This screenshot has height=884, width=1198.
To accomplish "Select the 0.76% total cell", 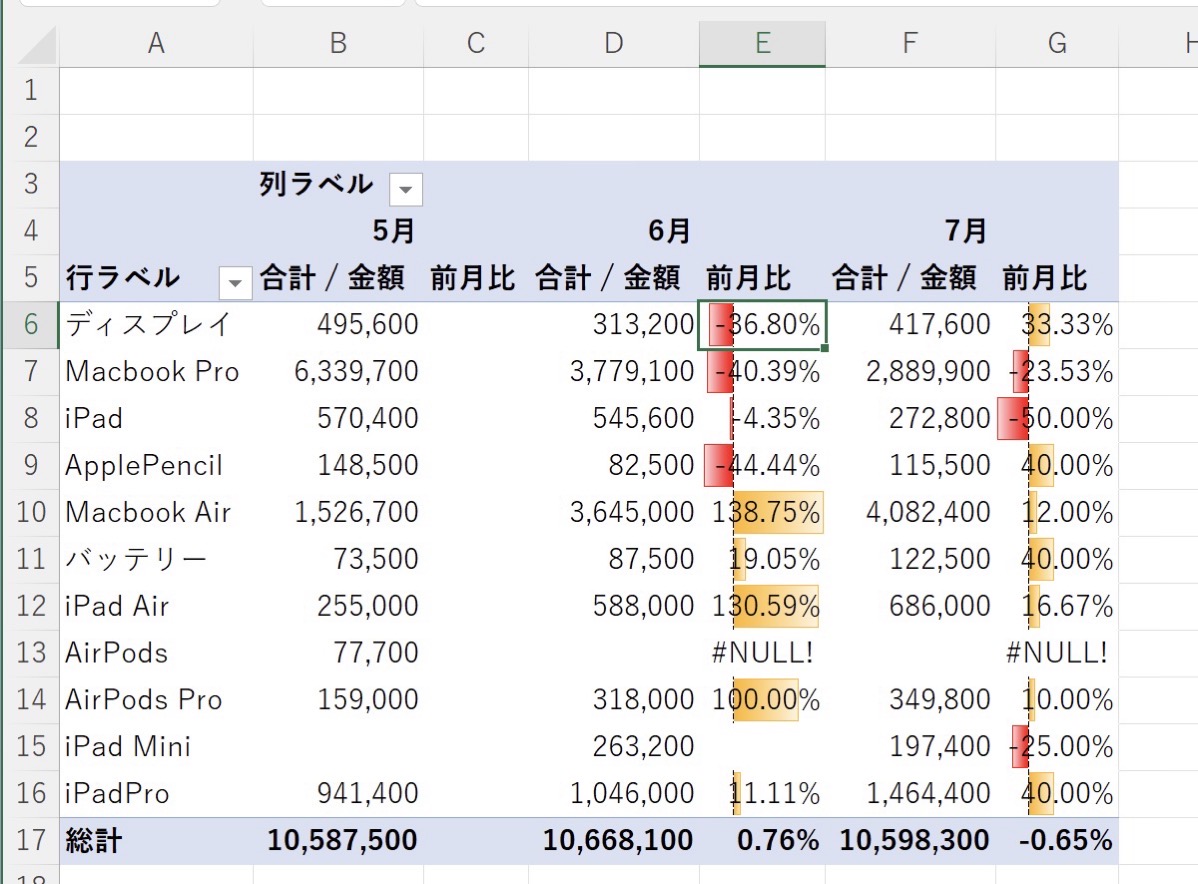I will click(763, 840).
